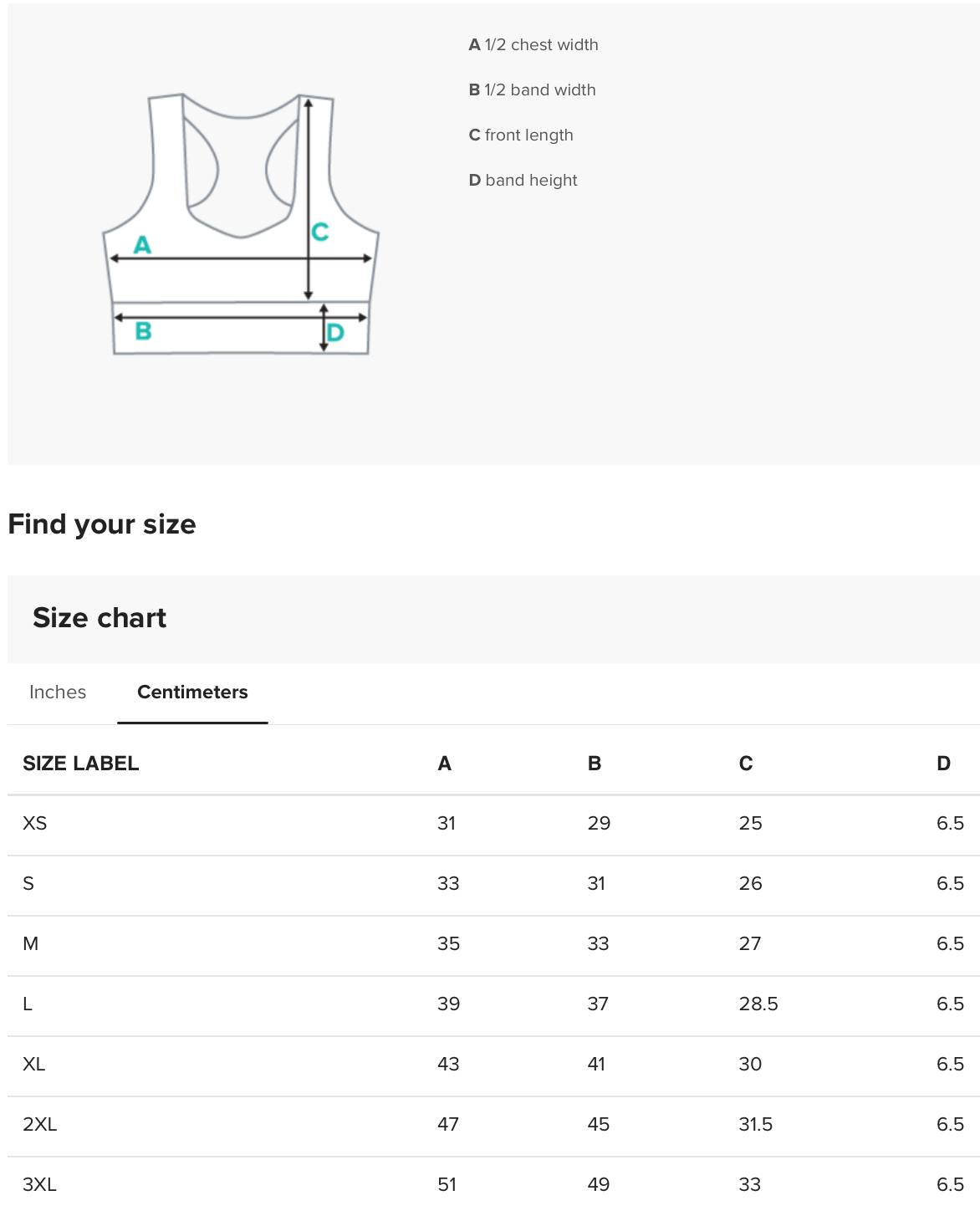Click the teal B label on the bra diagram
The width and height of the screenshot is (980, 1216).
click(x=143, y=331)
